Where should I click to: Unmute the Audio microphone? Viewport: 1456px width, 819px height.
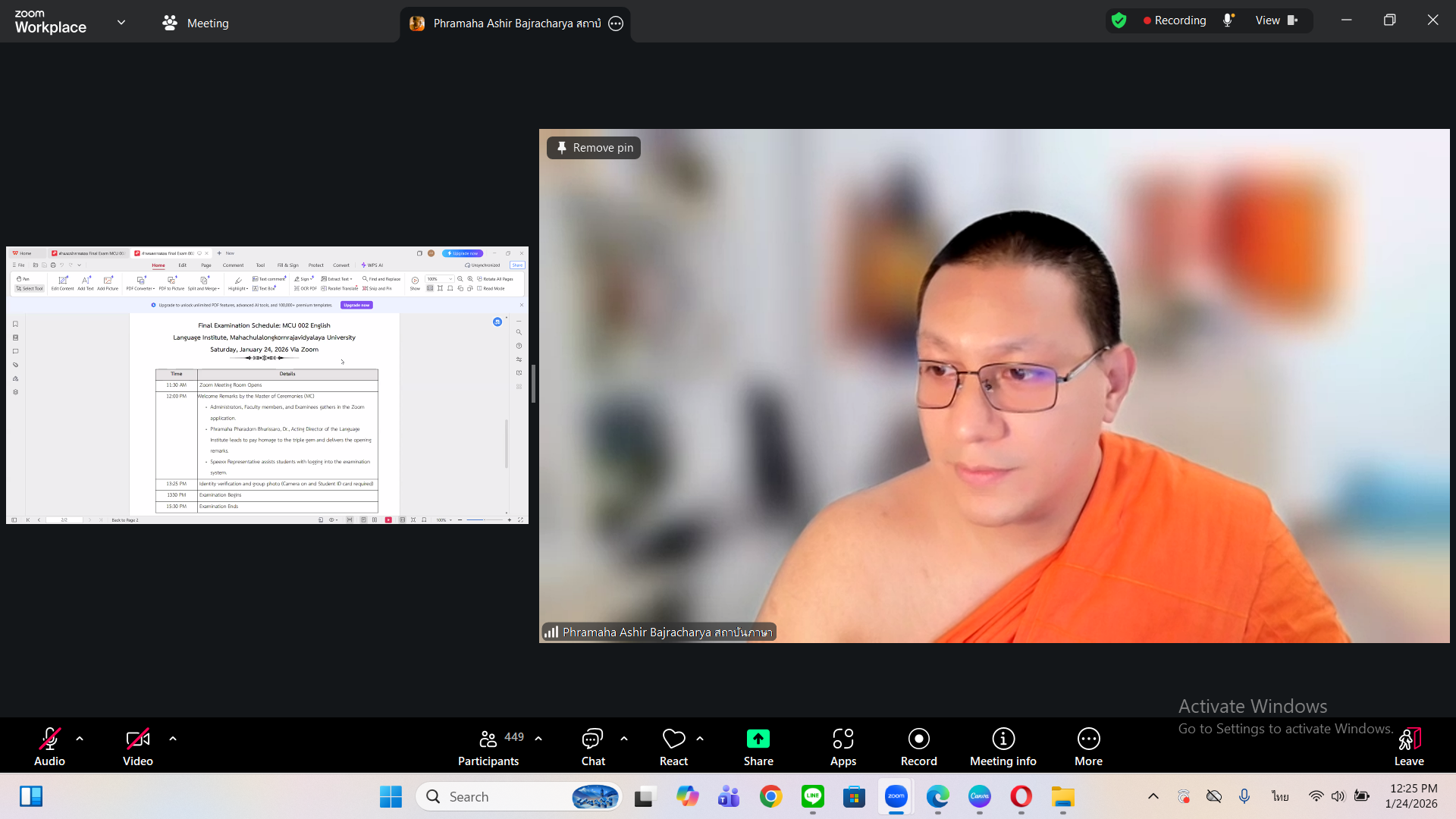coord(50,747)
